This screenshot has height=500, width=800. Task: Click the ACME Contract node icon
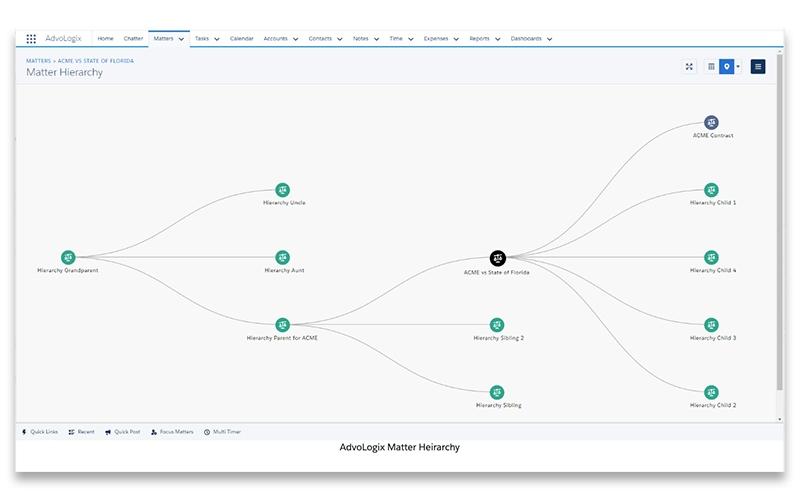click(711, 122)
